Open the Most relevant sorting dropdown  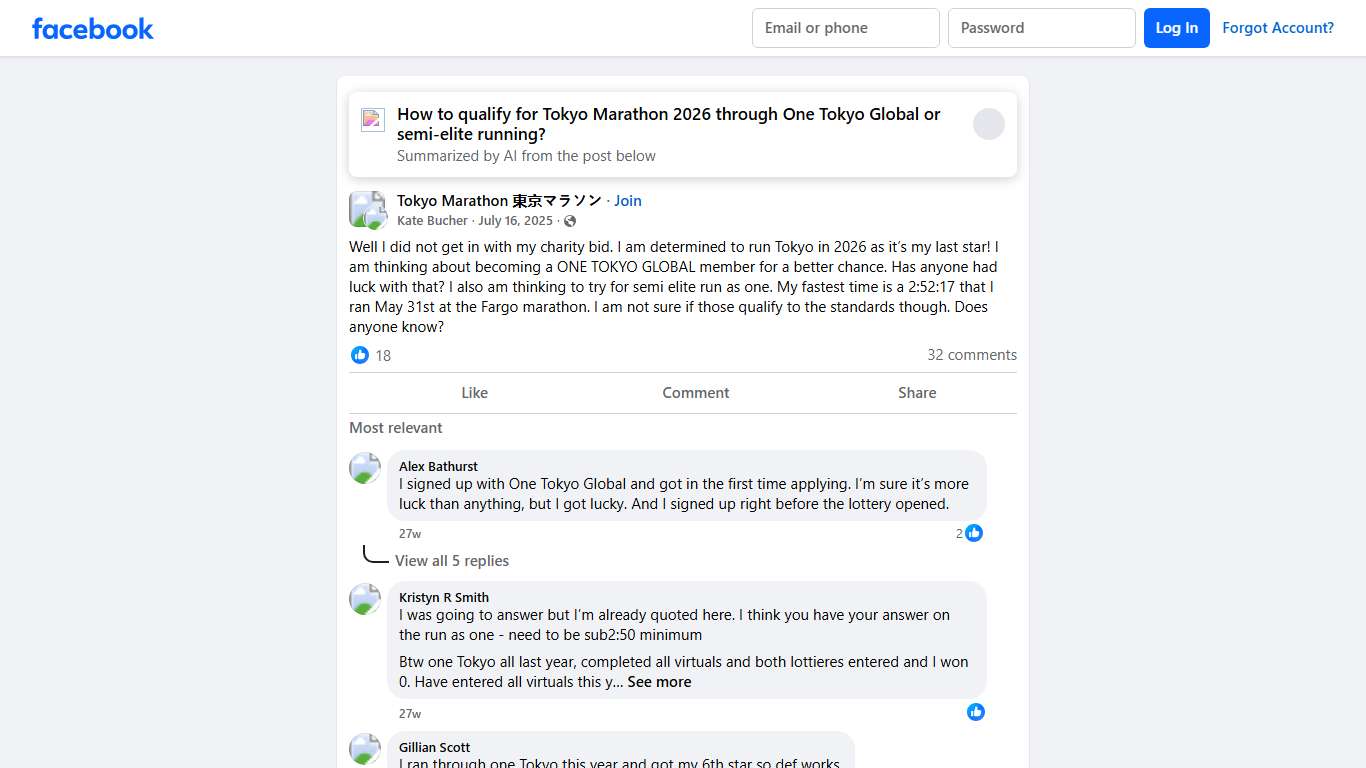tap(395, 427)
